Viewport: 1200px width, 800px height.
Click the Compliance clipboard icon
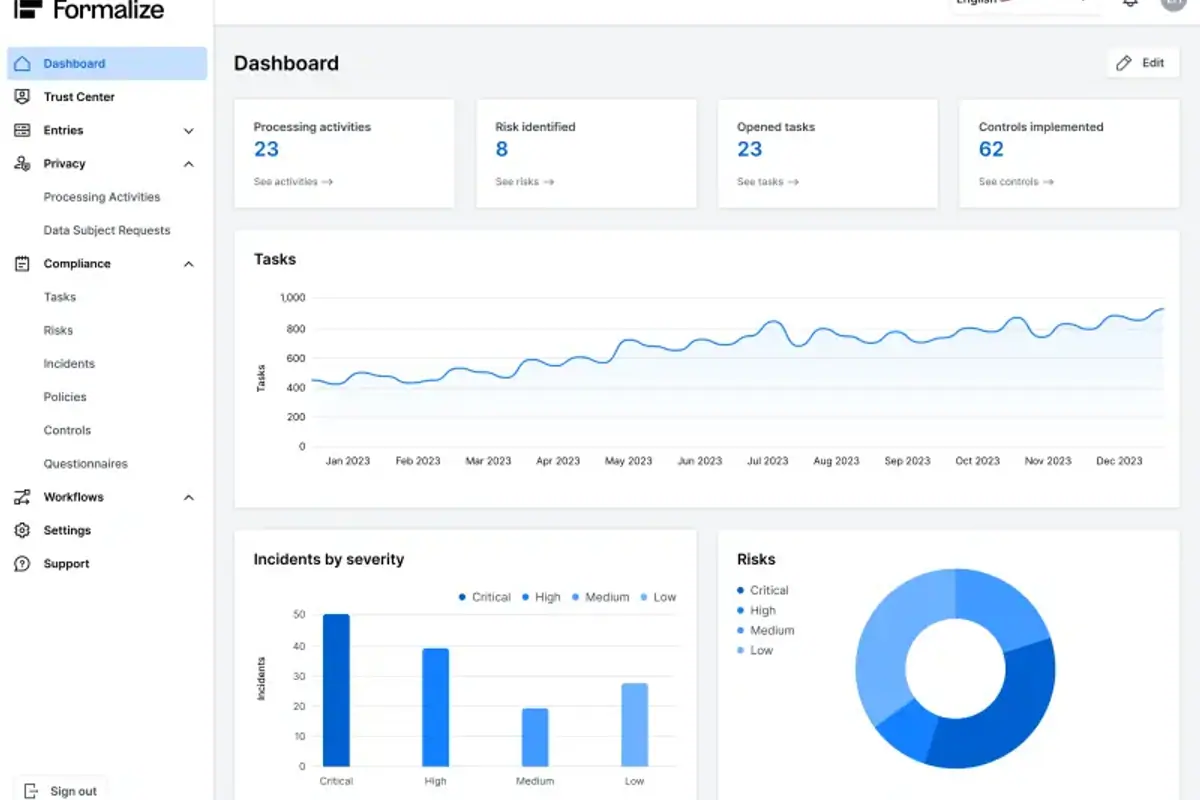22,264
